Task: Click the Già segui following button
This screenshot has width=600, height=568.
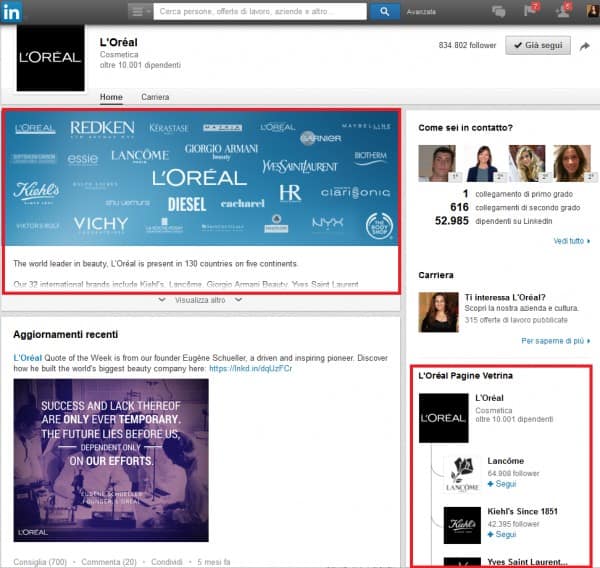Action: tap(538, 45)
